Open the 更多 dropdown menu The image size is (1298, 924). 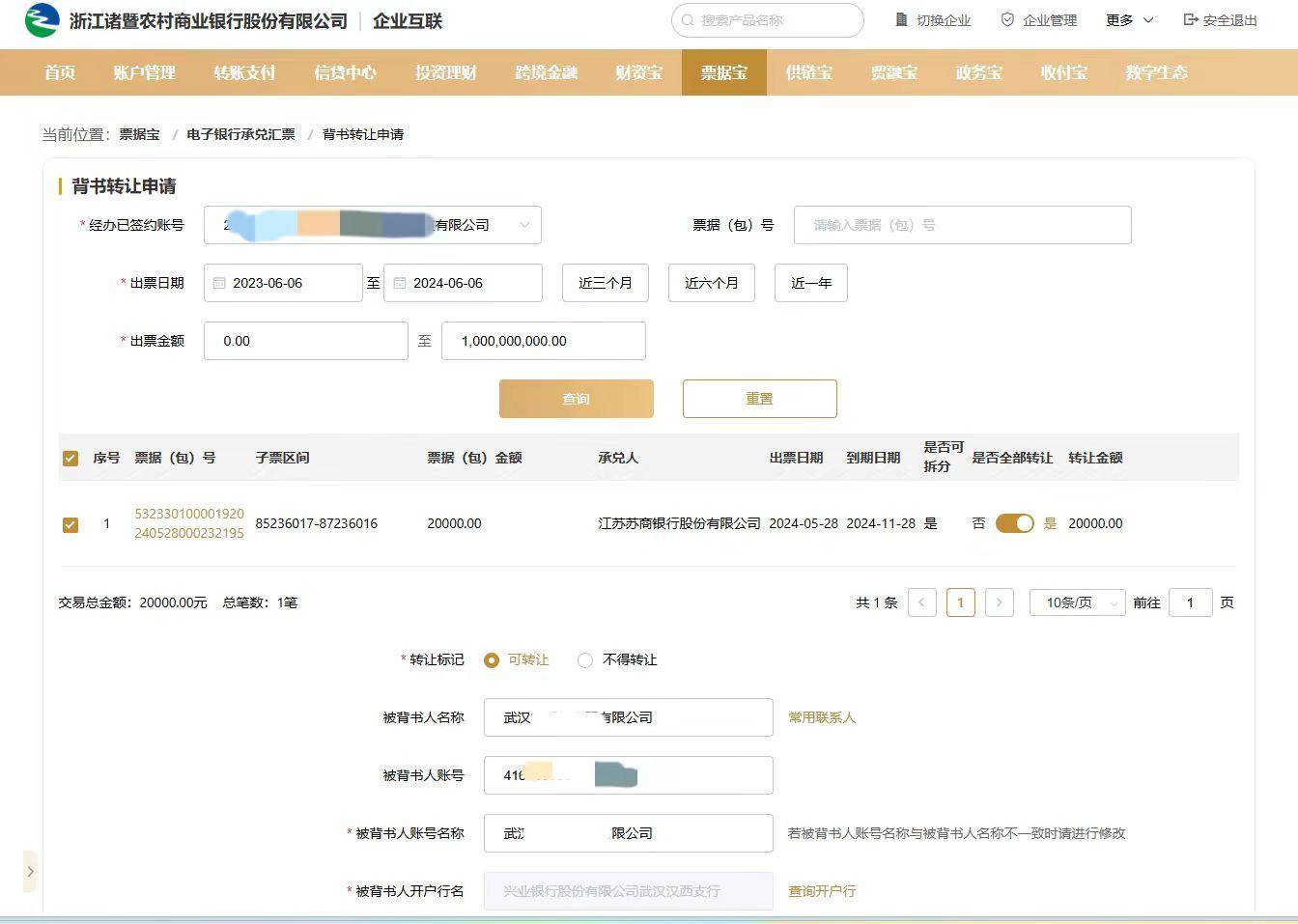(1130, 20)
